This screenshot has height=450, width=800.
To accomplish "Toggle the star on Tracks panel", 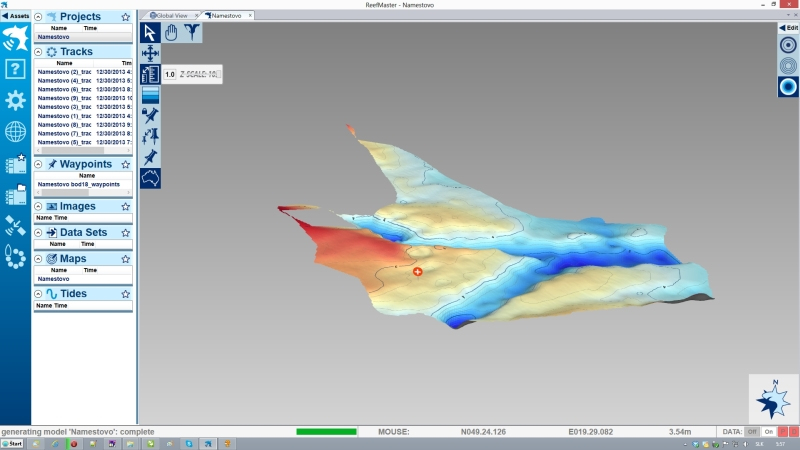I will (x=125, y=51).
